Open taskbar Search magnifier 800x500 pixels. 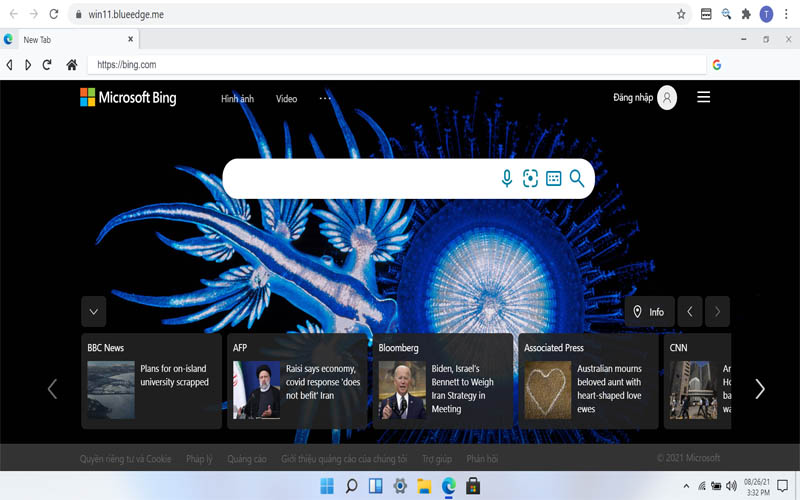351,486
